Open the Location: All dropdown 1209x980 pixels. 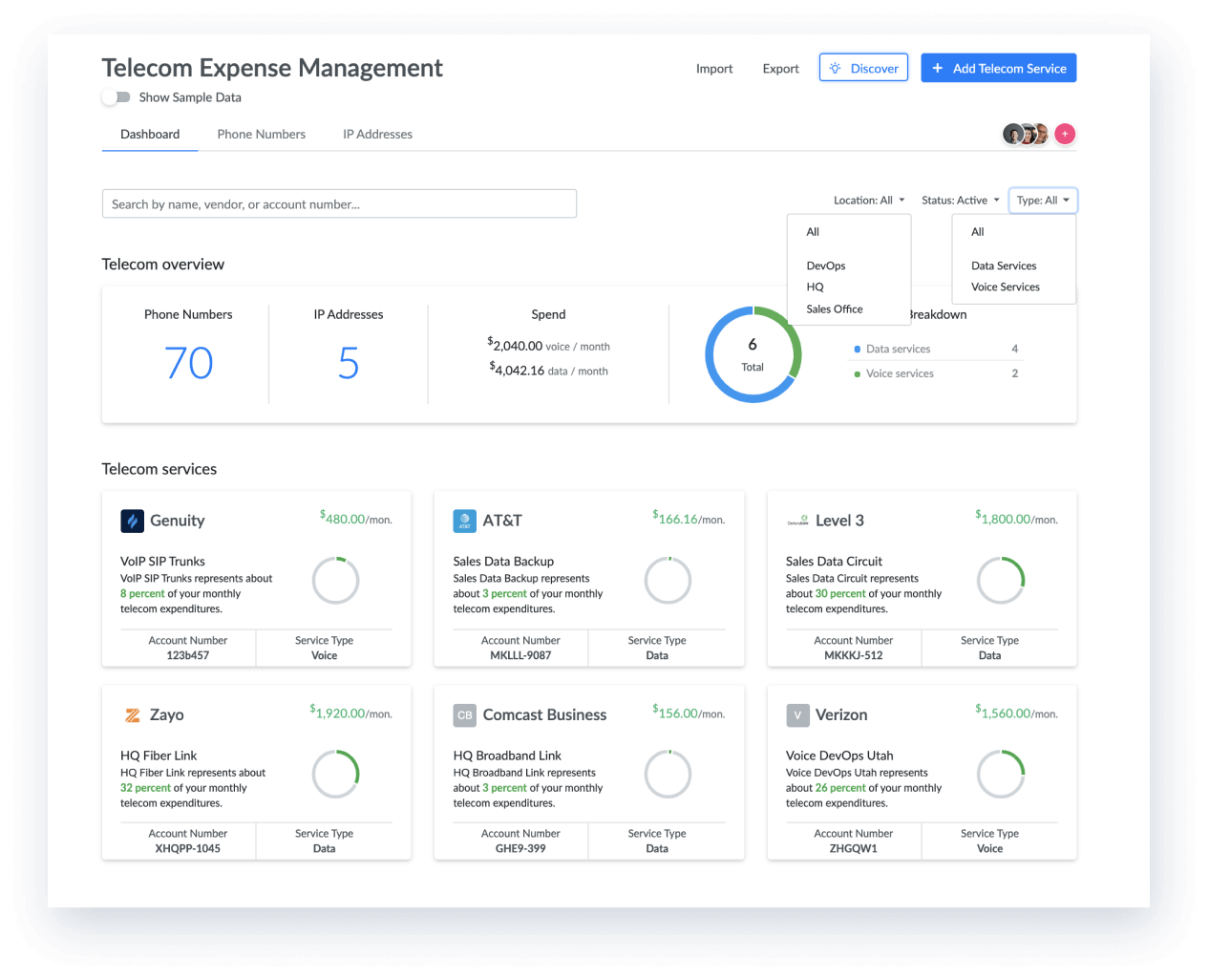coord(868,201)
